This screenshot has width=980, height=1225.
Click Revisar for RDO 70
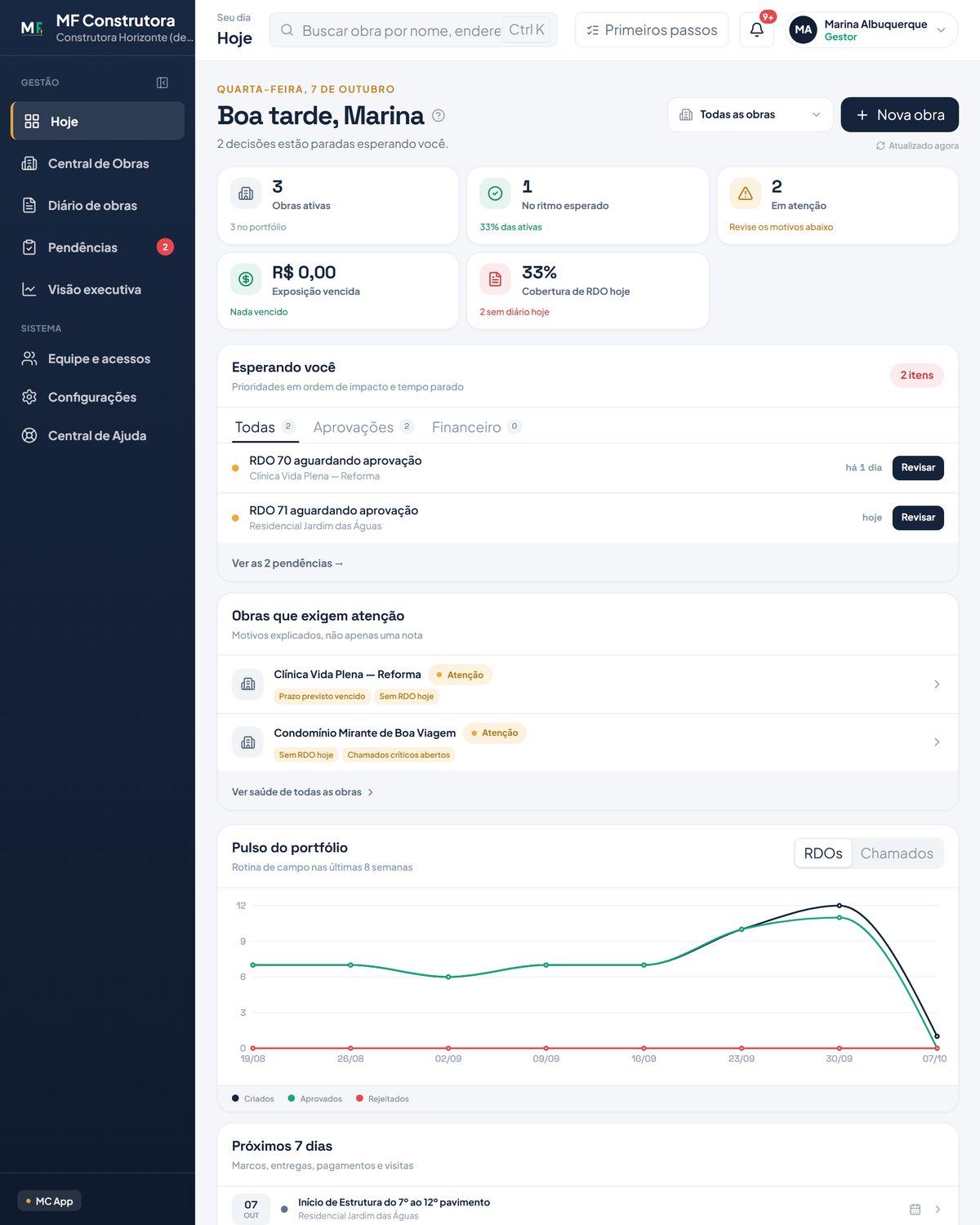coord(918,468)
